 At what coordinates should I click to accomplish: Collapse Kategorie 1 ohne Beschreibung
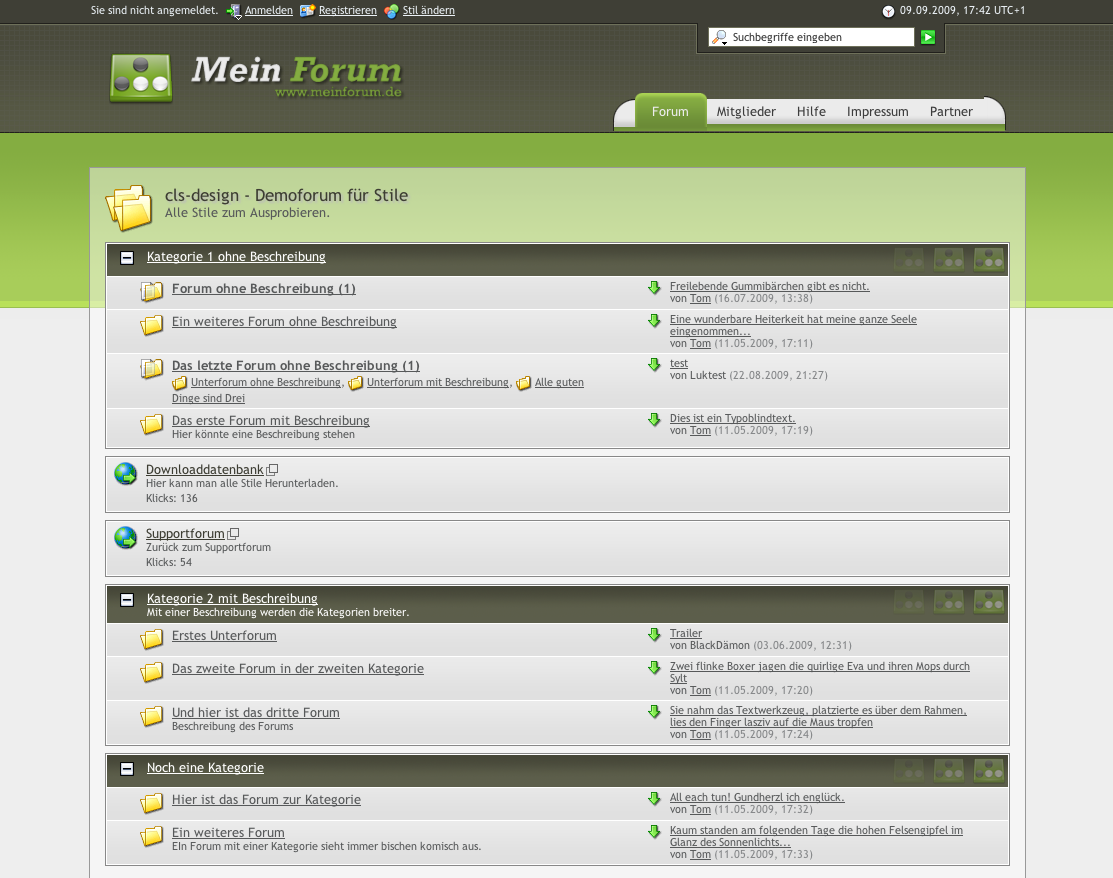tap(127, 258)
